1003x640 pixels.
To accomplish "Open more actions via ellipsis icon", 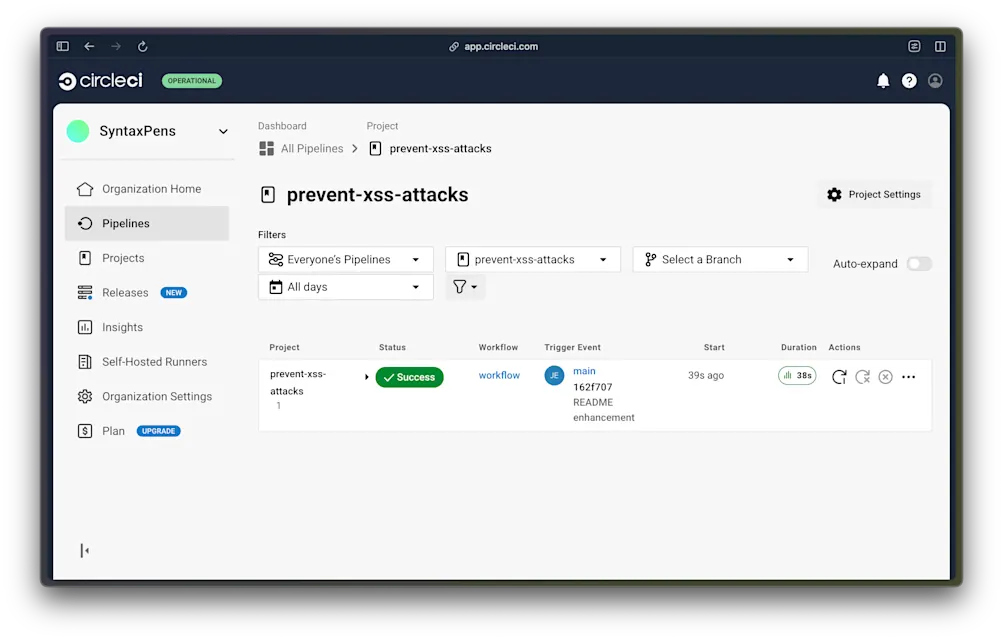I will point(908,376).
